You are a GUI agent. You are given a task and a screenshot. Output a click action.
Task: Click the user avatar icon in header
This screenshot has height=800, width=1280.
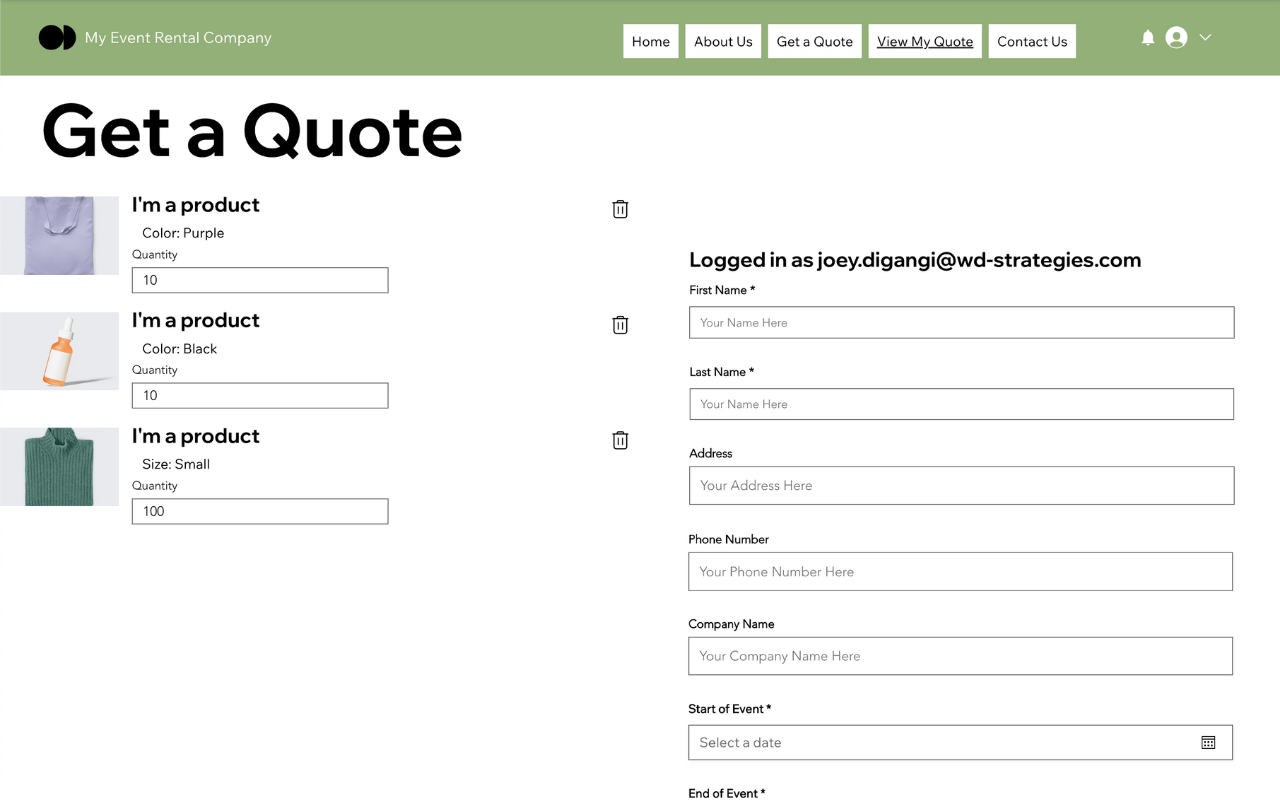(x=1175, y=37)
